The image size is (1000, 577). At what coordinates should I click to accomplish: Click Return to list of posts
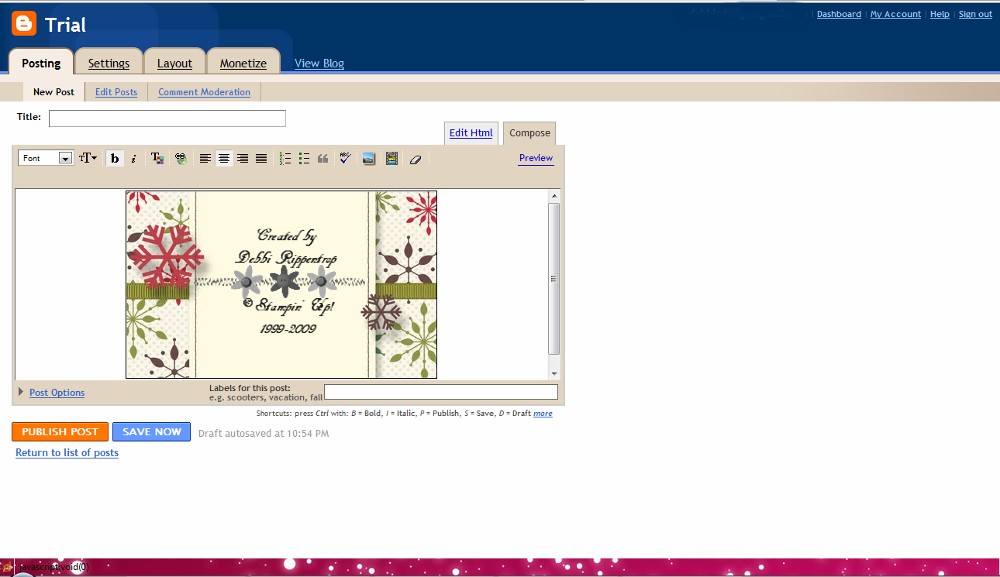point(67,453)
